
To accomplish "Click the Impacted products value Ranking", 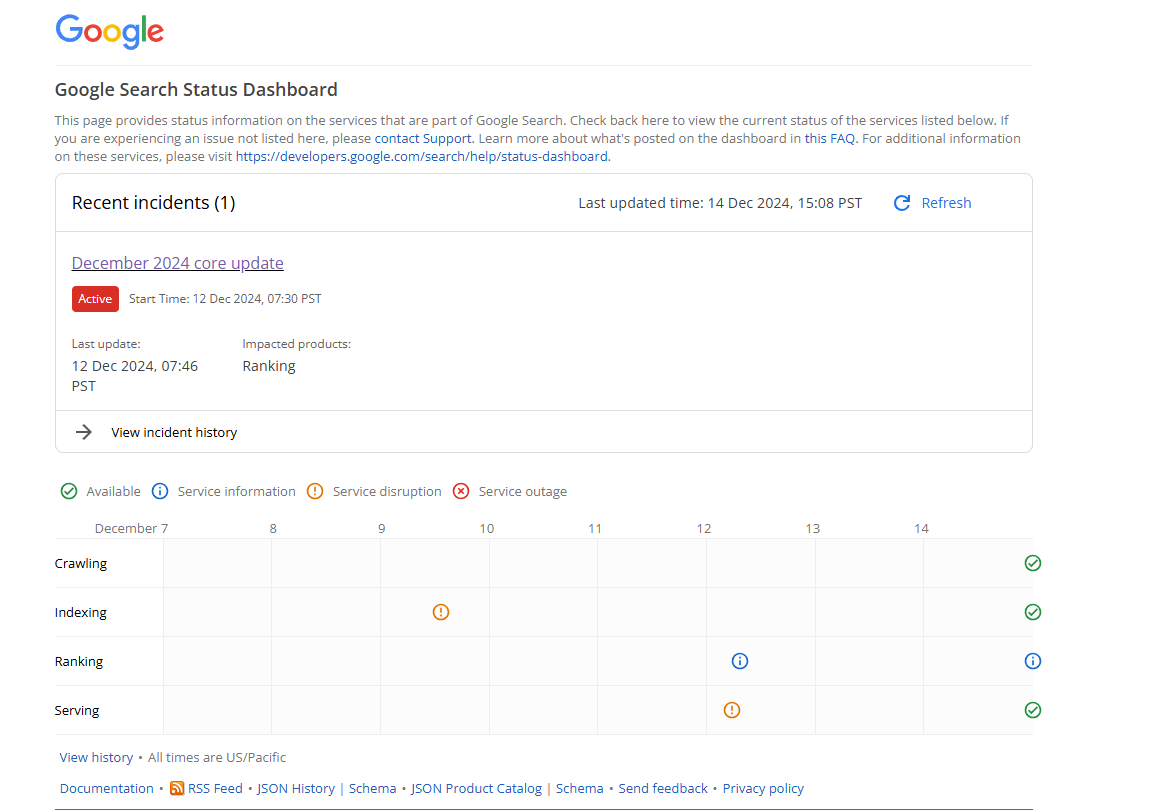I will point(269,366).
